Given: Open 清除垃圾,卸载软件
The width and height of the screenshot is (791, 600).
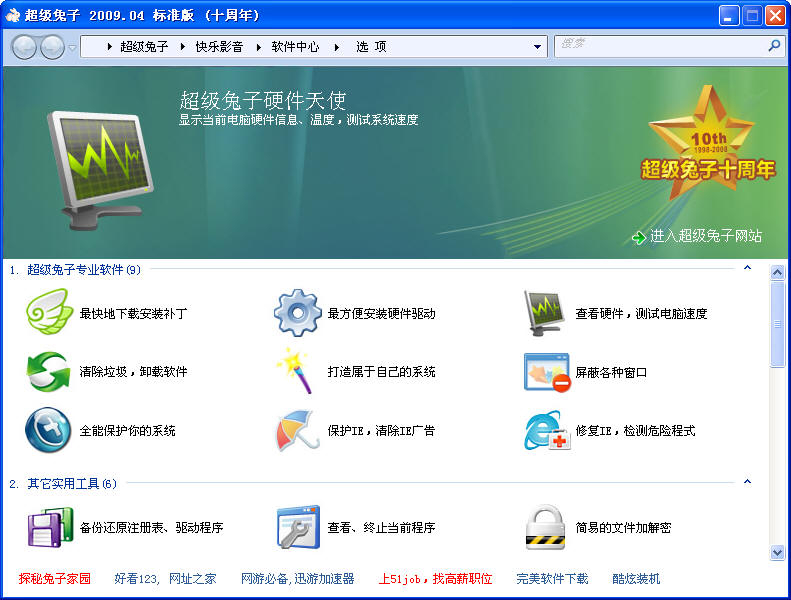Looking at the screenshot, I should point(133,372).
